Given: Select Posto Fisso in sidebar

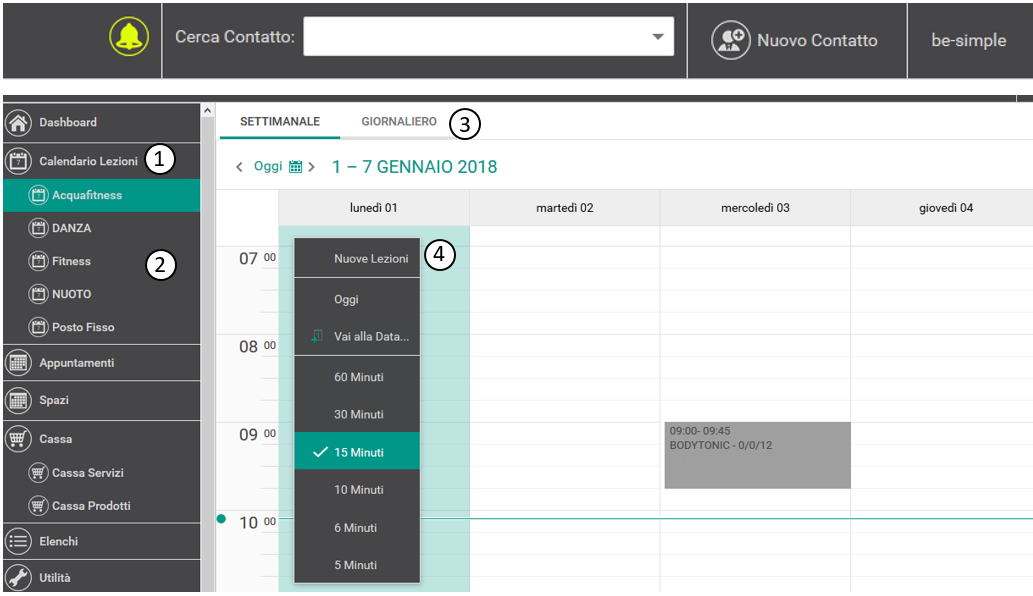Looking at the screenshot, I should (102, 327).
